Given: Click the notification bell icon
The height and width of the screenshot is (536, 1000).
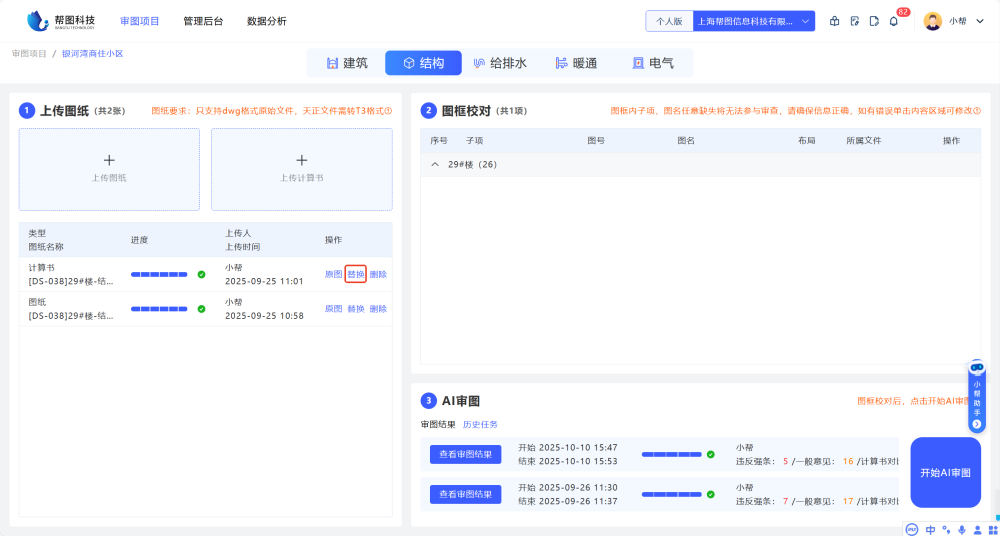Looking at the screenshot, I should coord(893,21).
